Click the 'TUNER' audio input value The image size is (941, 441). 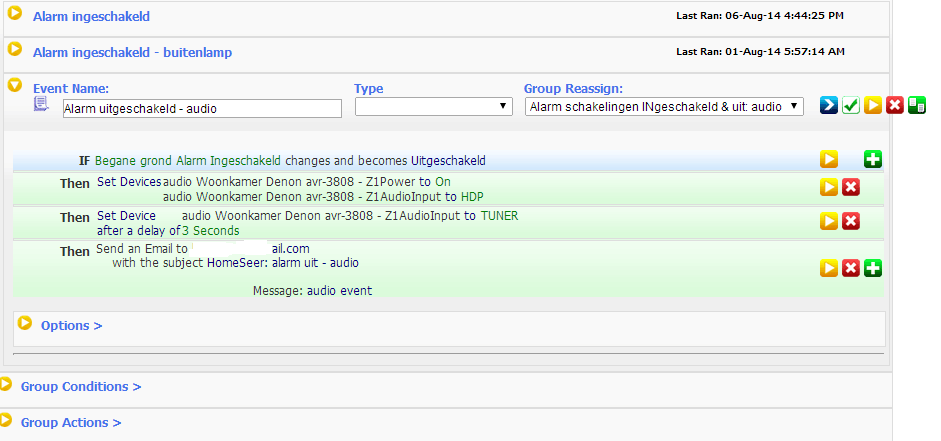[499, 216]
